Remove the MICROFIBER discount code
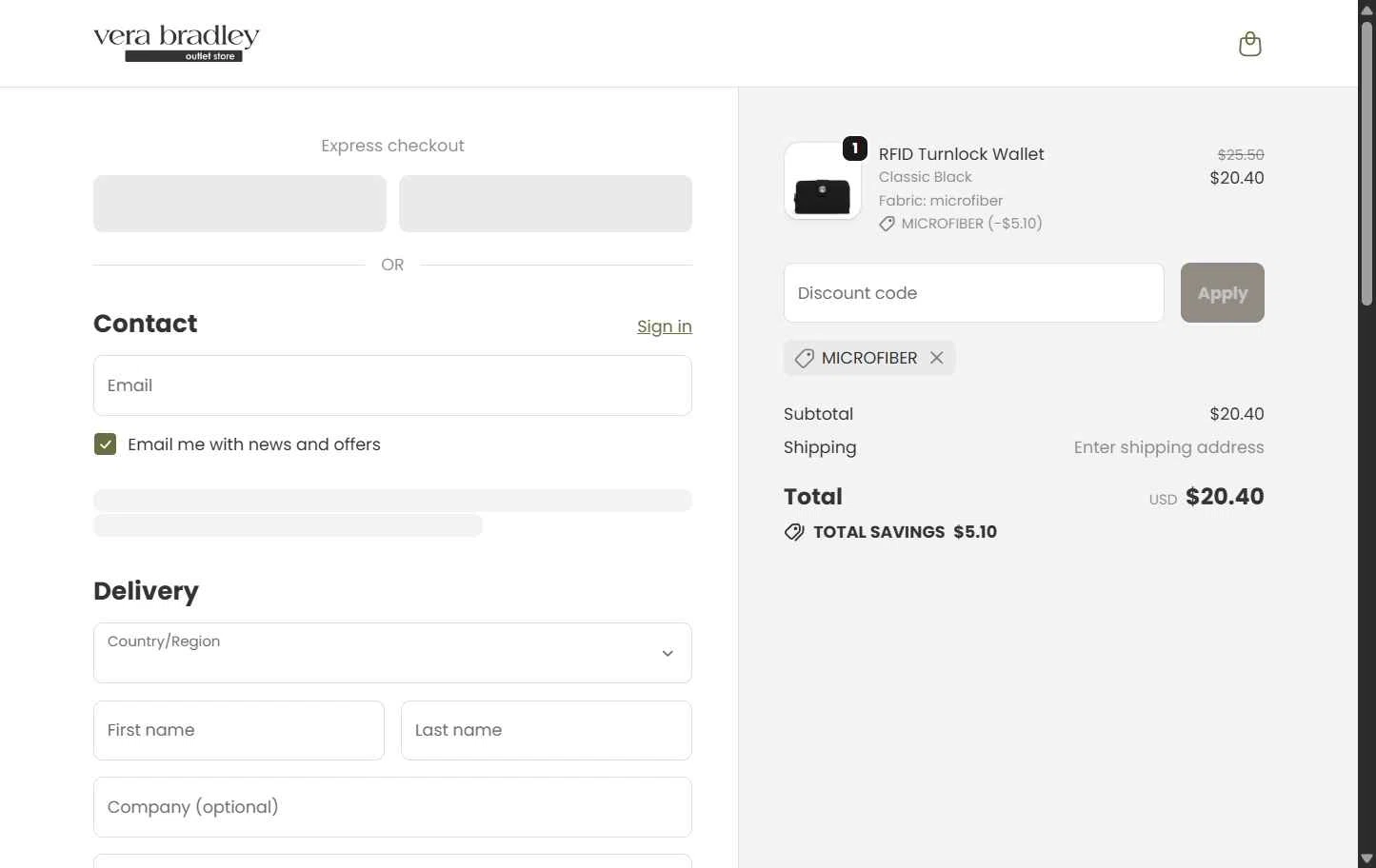Viewport: 1376px width, 868px height. pos(937,358)
